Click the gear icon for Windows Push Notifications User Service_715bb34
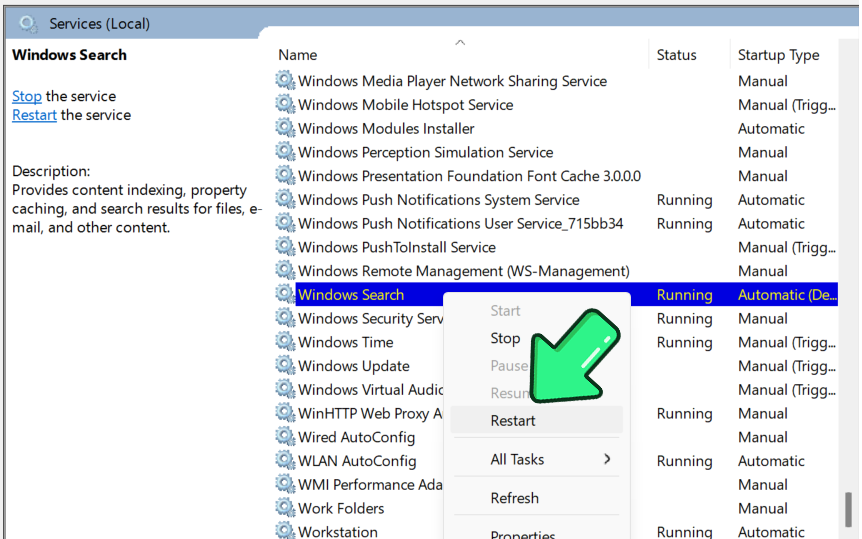The image size is (862, 539). coord(285,222)
